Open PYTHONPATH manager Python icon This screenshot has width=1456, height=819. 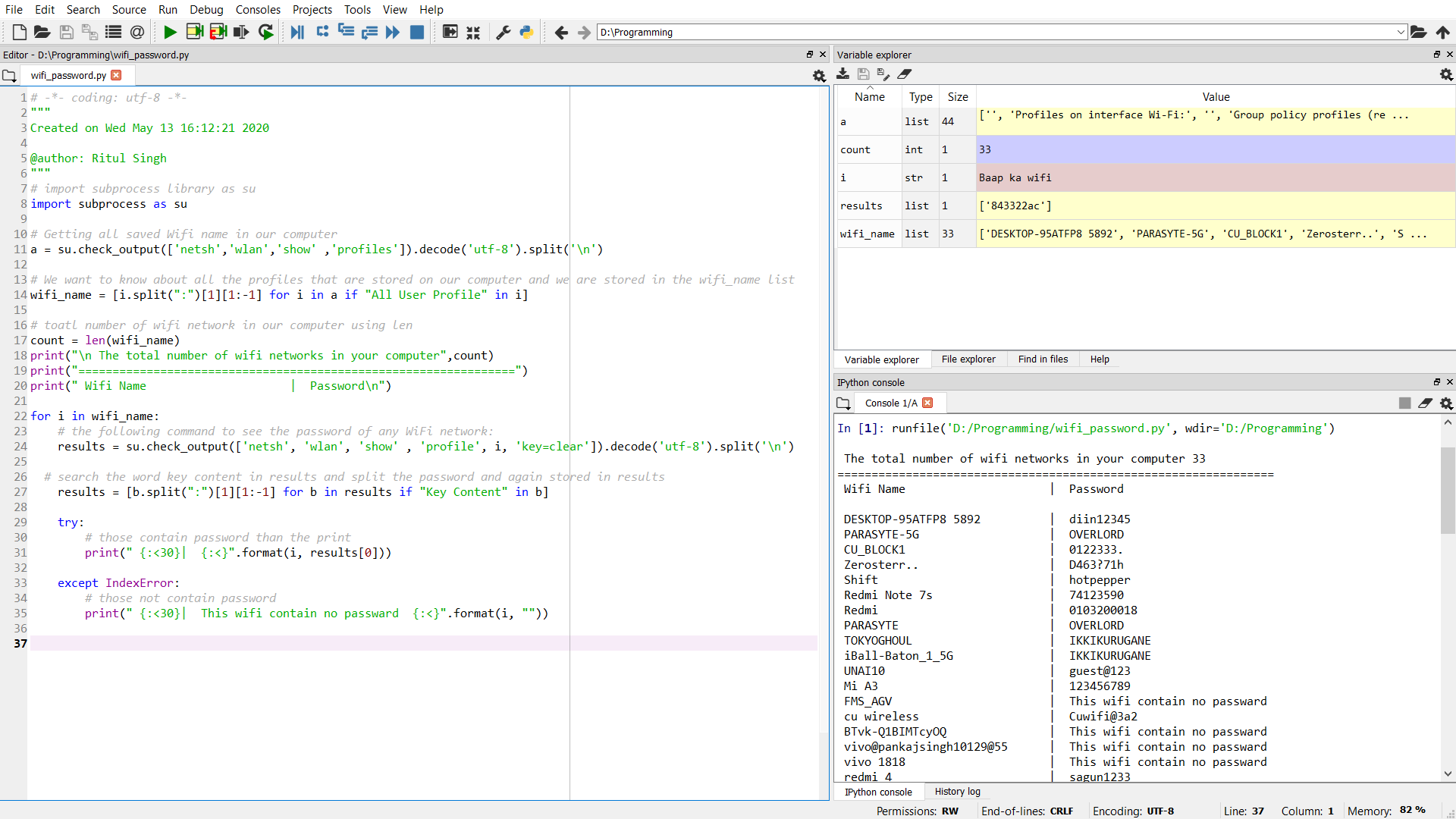pyautogui.click(x=526, y=32)
